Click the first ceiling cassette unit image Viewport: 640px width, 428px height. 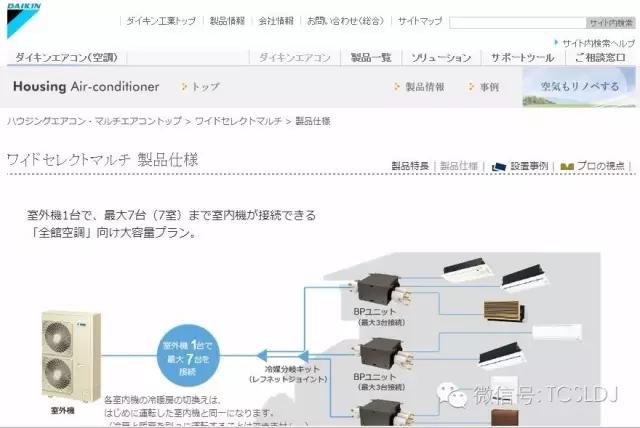[469, 269]
